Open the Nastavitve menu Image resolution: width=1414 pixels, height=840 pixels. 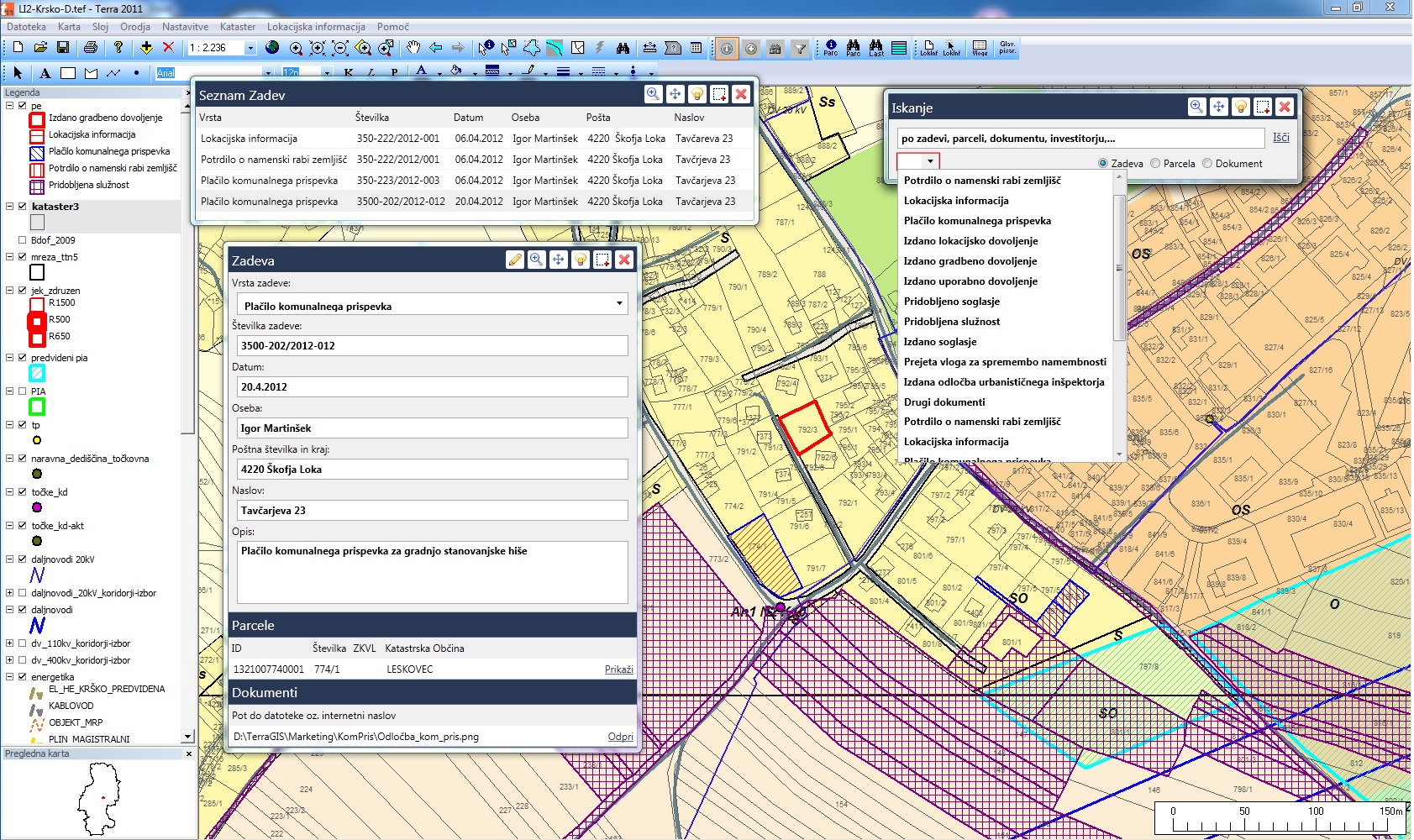coord(185,27)
